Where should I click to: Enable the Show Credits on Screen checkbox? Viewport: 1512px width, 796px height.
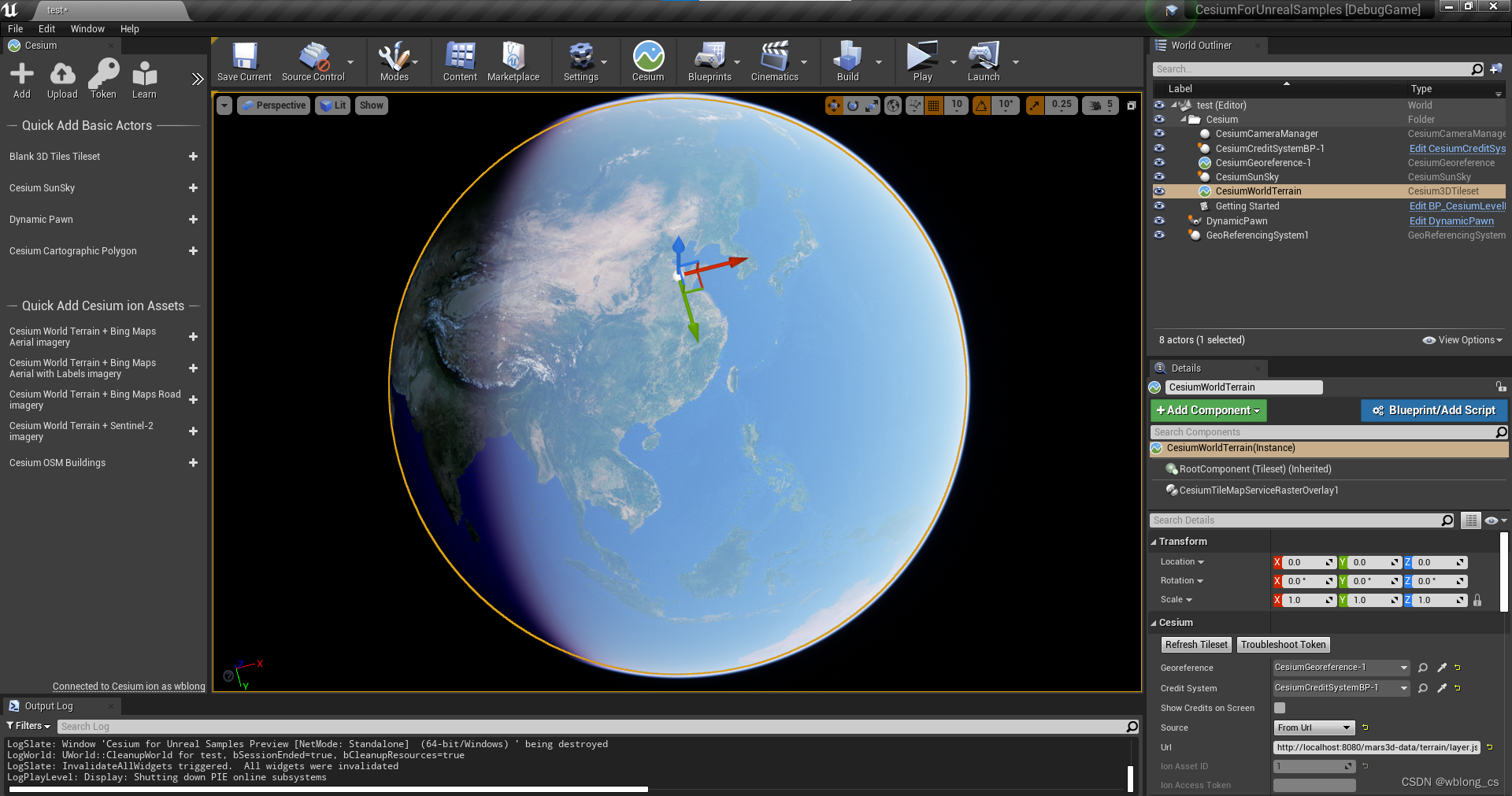point(1278,708)
